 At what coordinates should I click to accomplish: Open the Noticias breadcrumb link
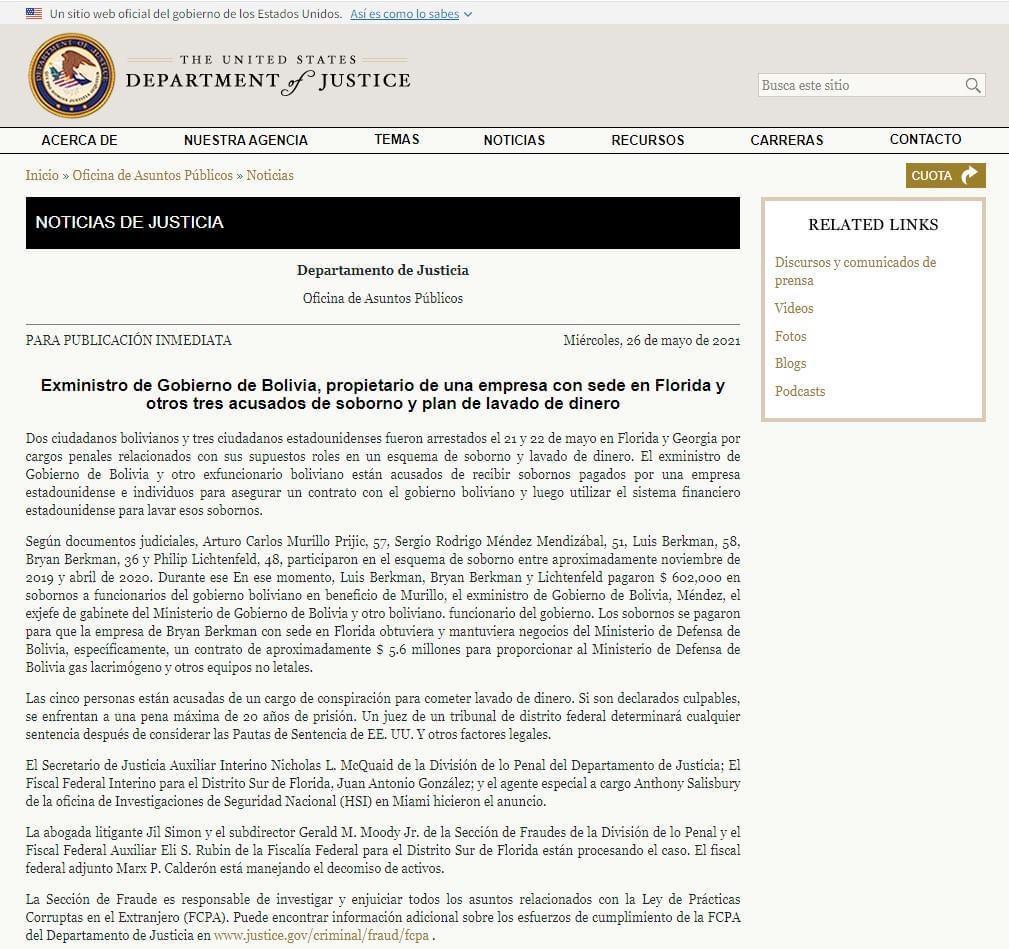[x=270, y=175]
